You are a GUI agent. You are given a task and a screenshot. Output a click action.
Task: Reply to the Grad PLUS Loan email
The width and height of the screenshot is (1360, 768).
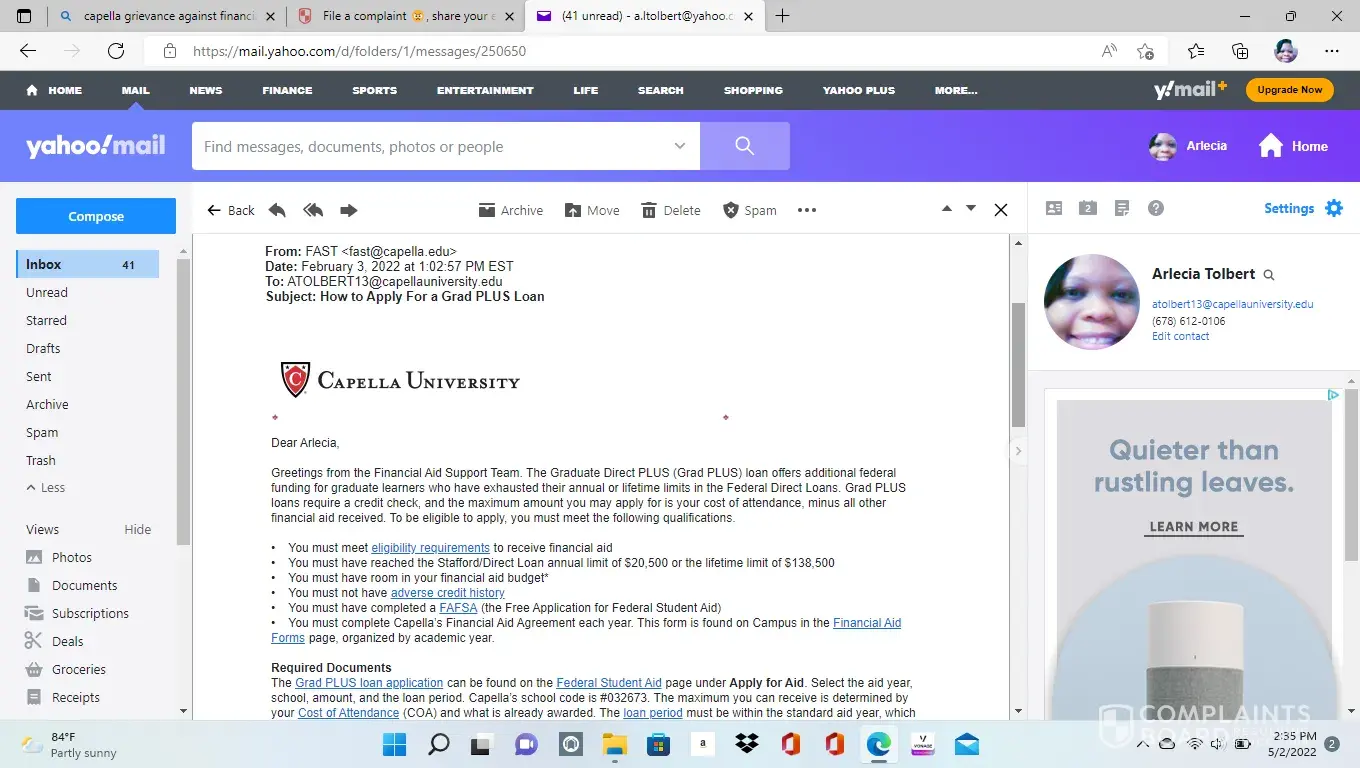click(x=277, y=210)
